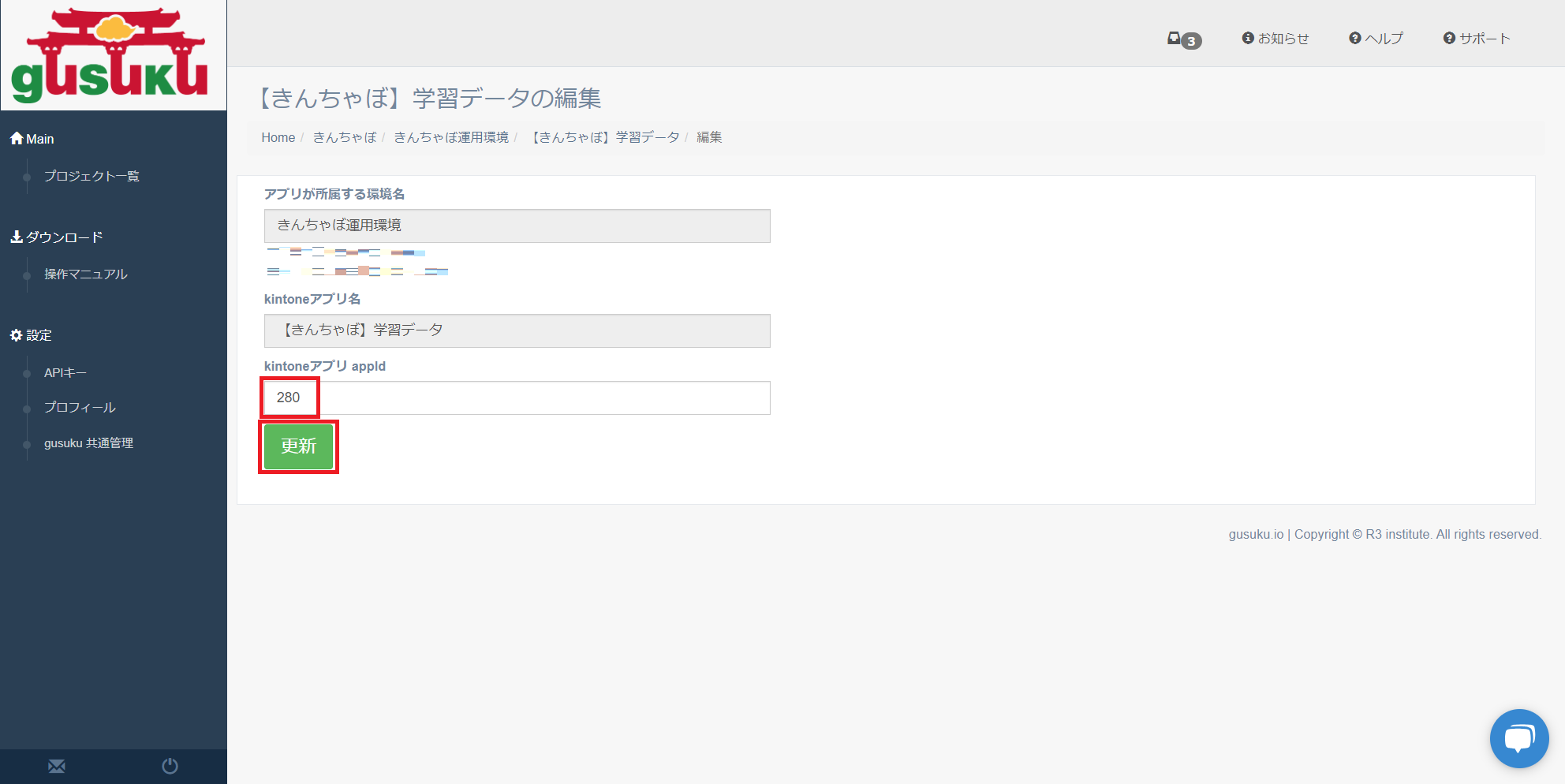Screen dimensions: 1565x784
Task: Open 操作マニュアル in the sidebar
Action: click(85, 274)
